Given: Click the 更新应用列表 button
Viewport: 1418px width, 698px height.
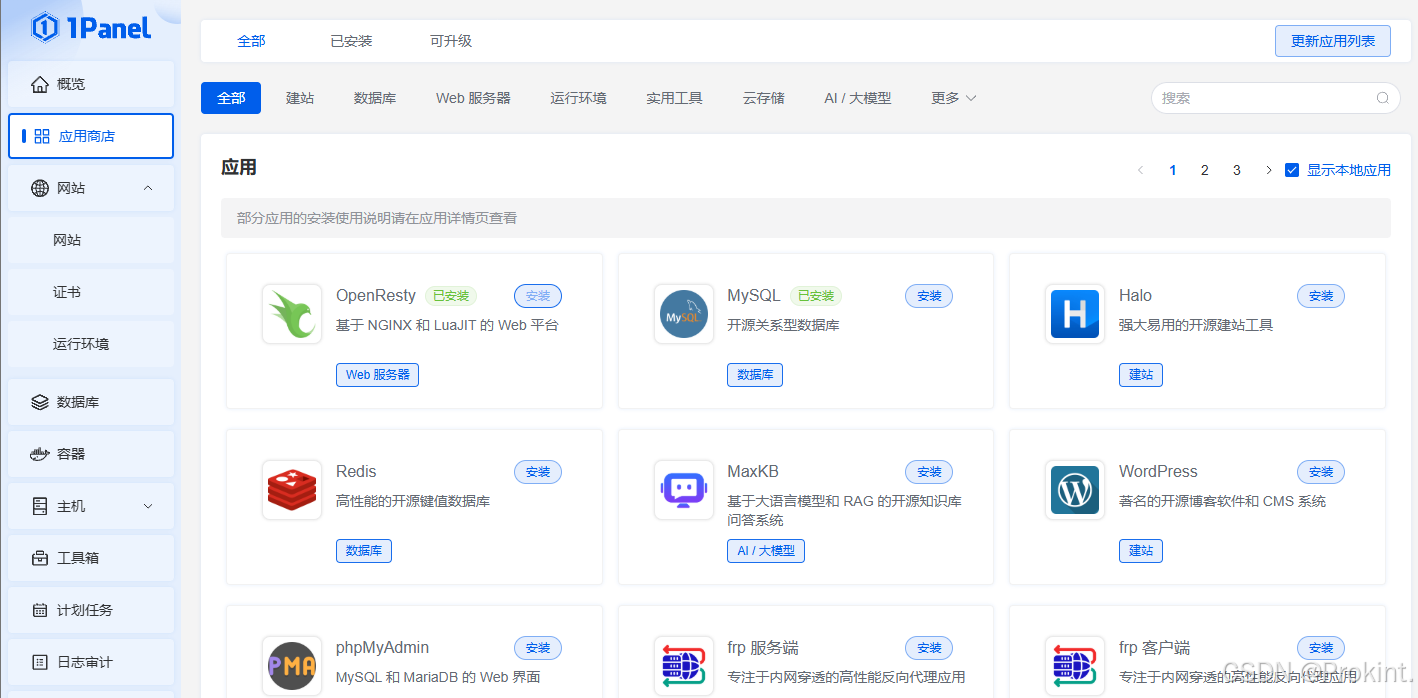Looking at the screenshot, I should tap(1333, 41).
